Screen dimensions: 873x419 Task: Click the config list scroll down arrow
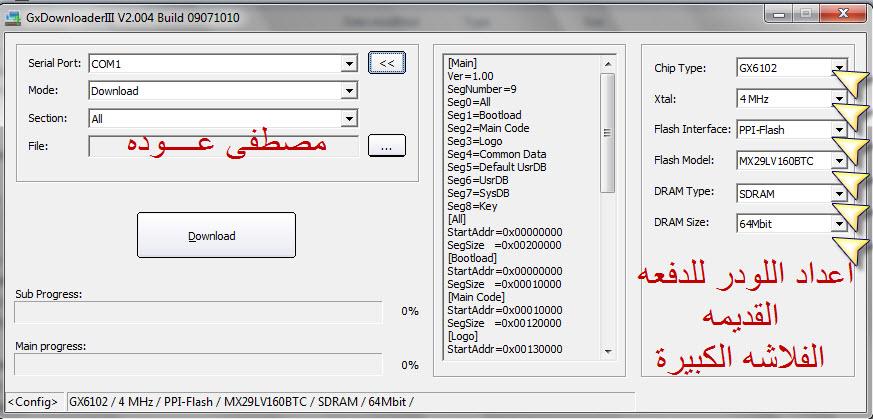608,352
